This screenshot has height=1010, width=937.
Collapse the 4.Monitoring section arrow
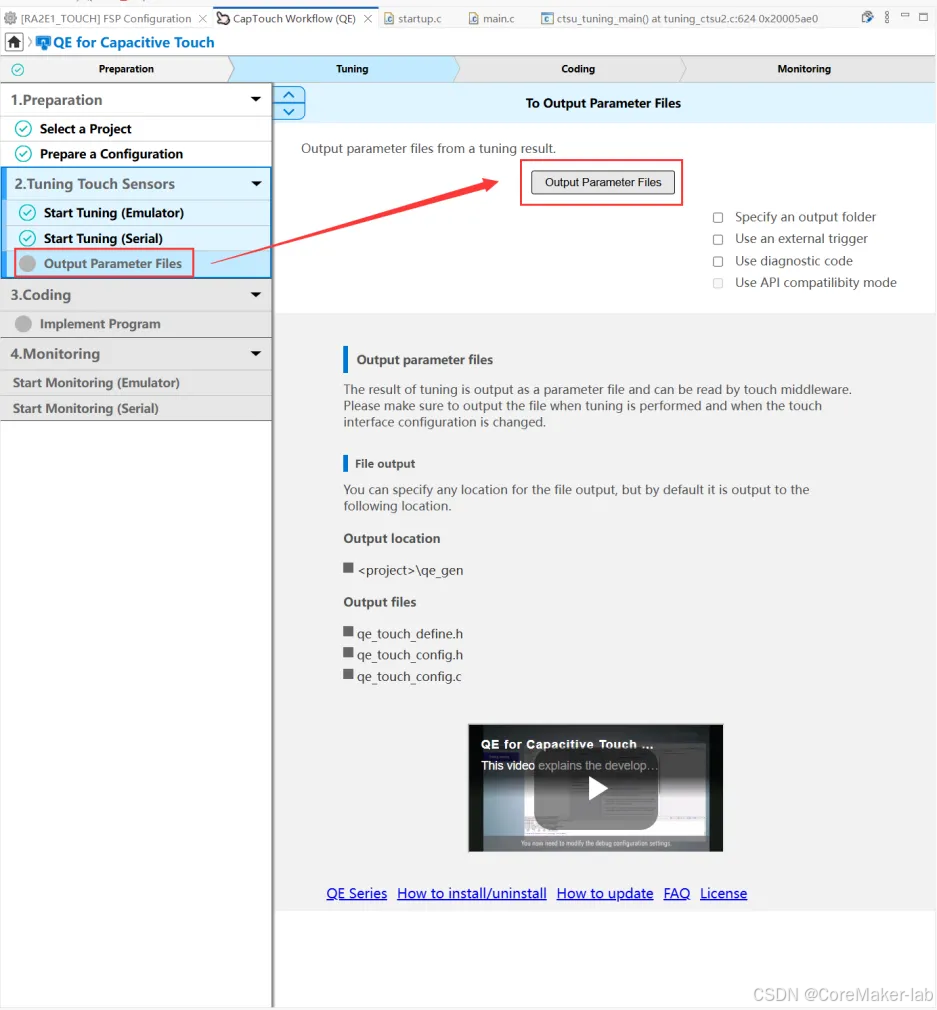click(x=256, y=354)
